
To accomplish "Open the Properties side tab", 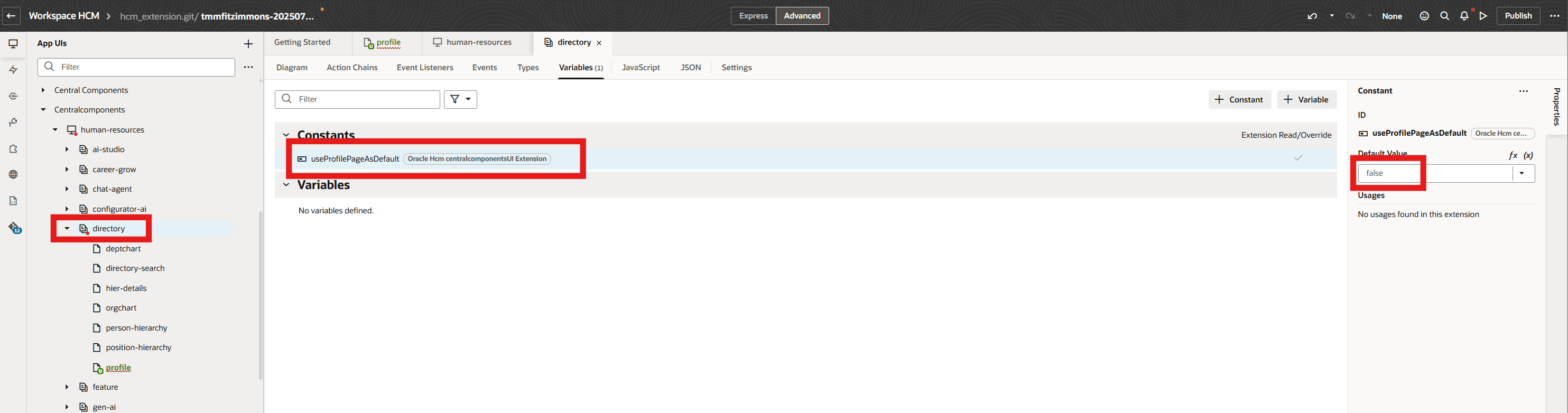I will [x=1556, y=107].
